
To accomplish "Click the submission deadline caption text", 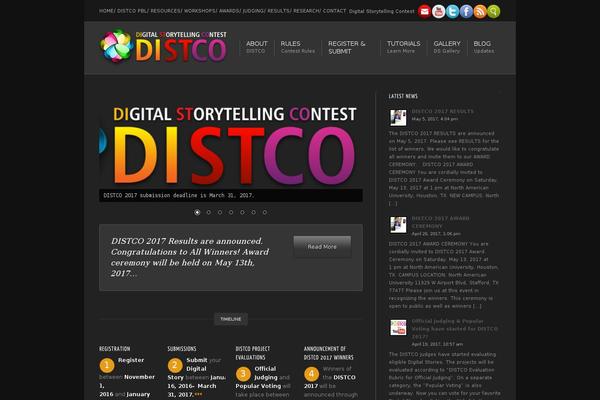I will pos(179,195).
